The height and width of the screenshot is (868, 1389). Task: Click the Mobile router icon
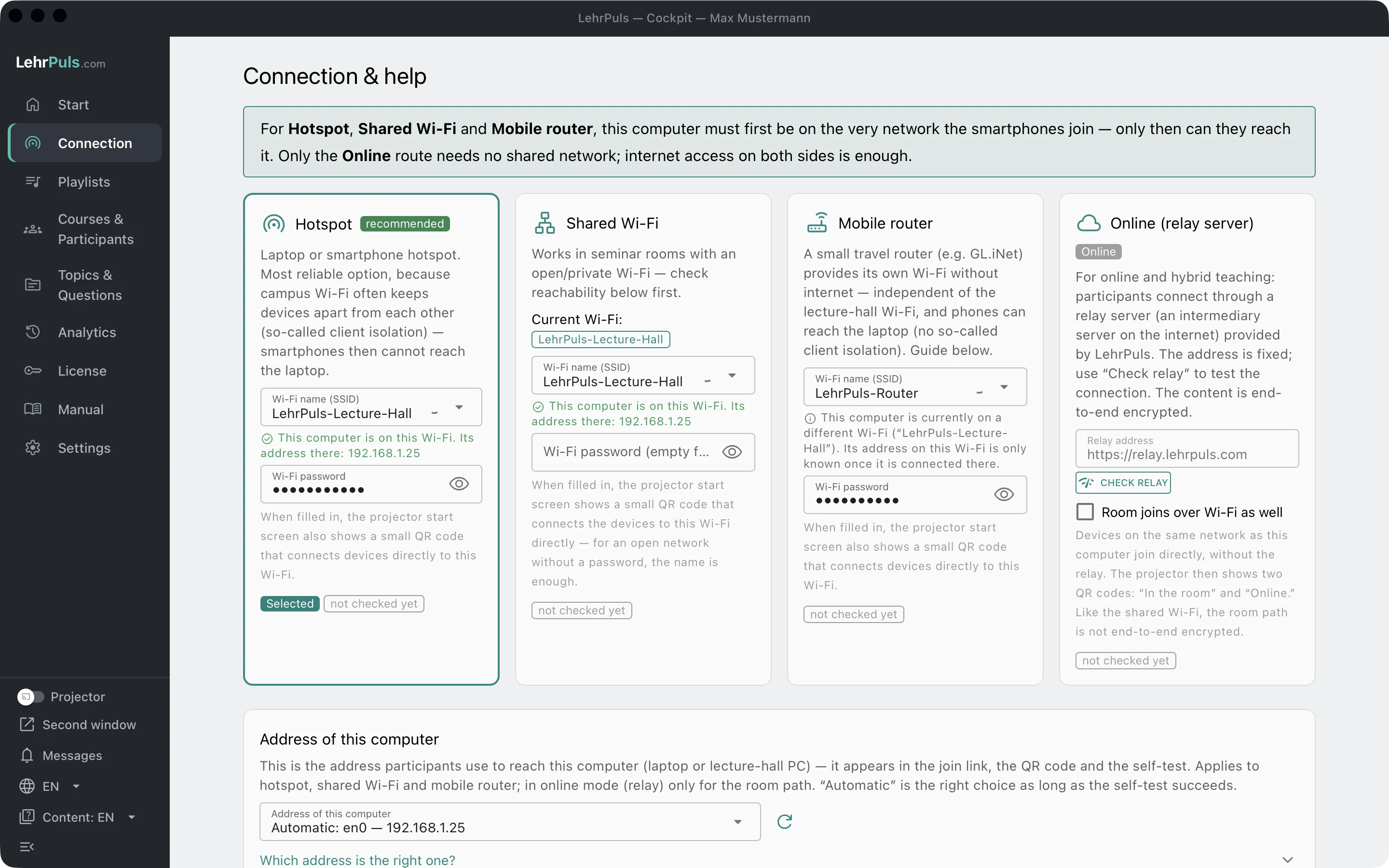pyautogui.click(x=817, y=223)
